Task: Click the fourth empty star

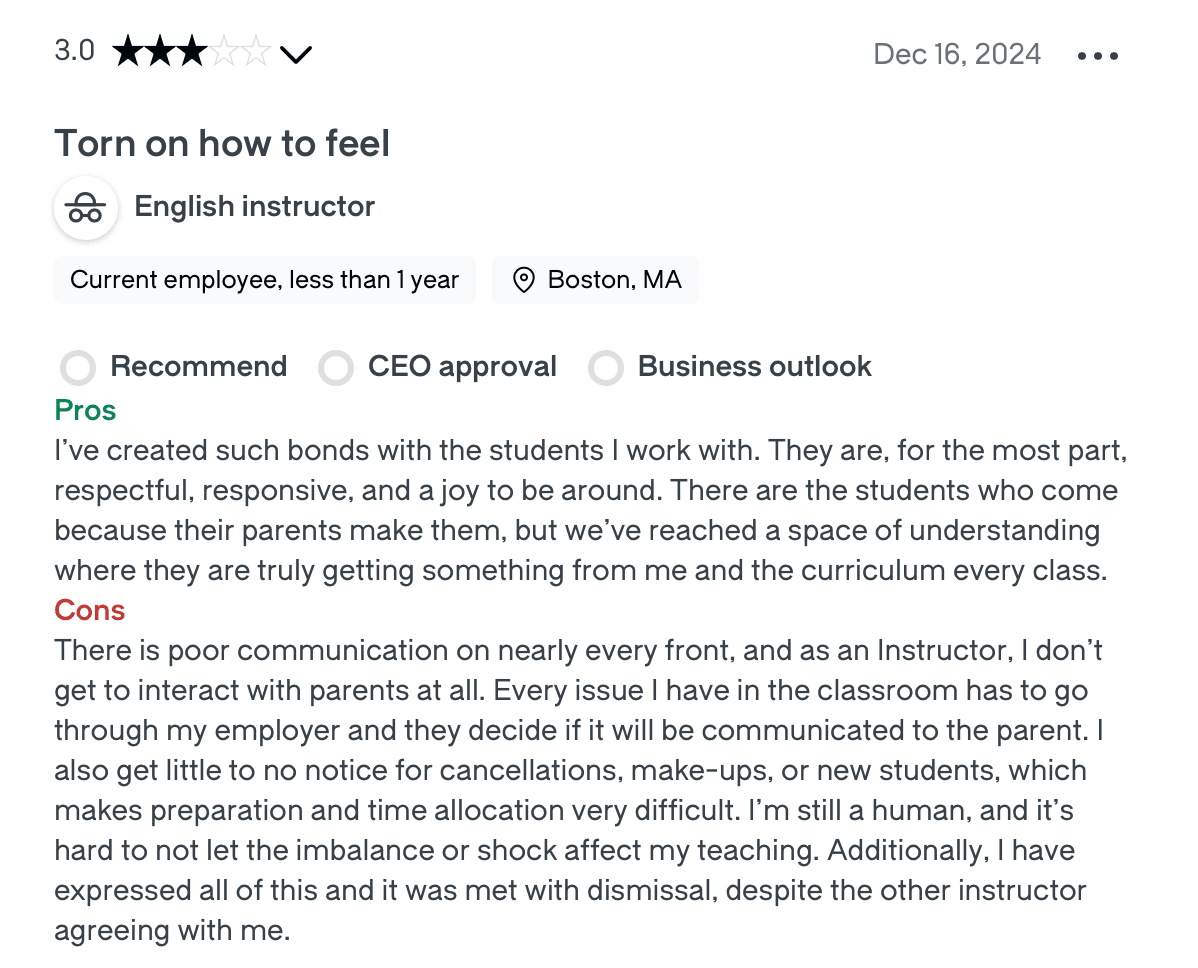Action: (x=226, y=52)
